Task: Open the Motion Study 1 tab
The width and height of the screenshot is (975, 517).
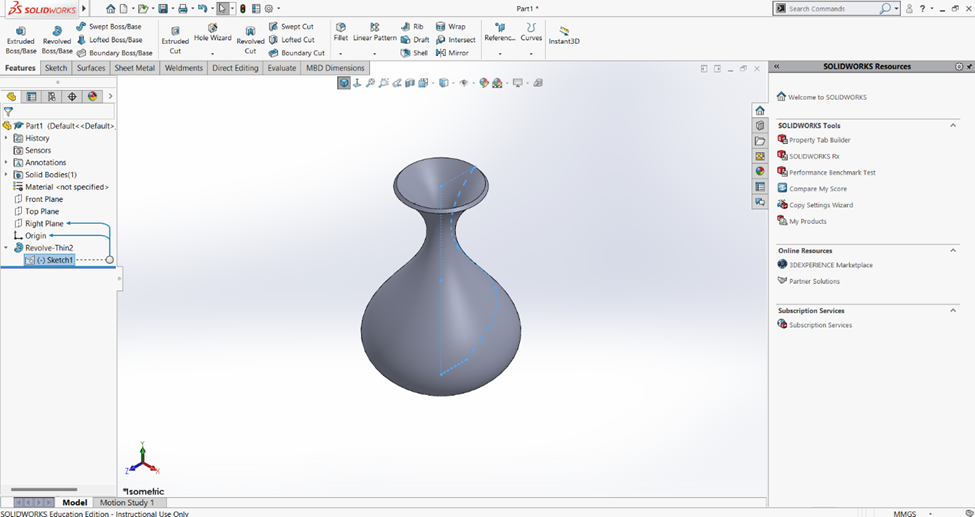Action: (x=127, y=503)
